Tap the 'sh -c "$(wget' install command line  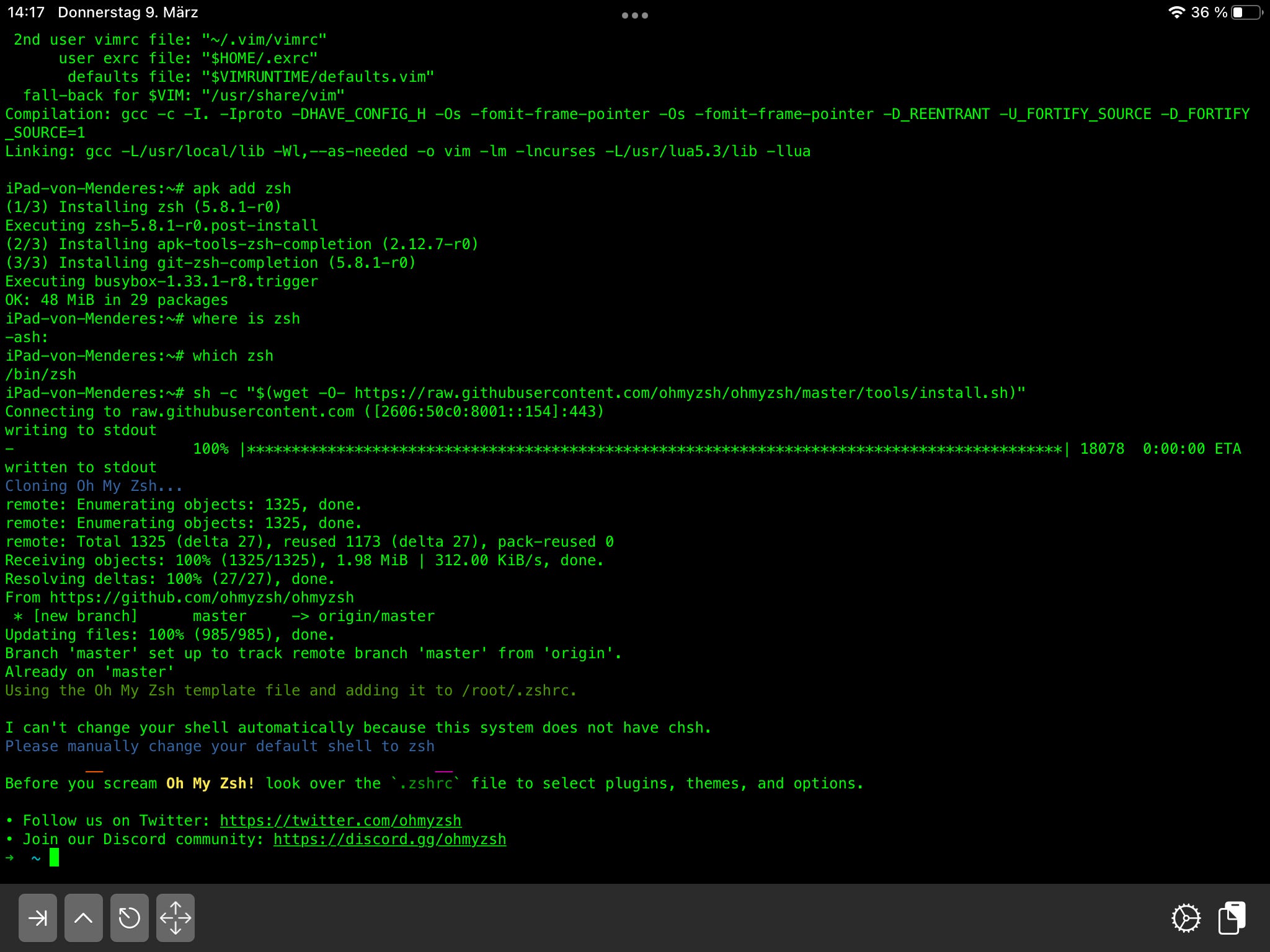tap(515, 393)
